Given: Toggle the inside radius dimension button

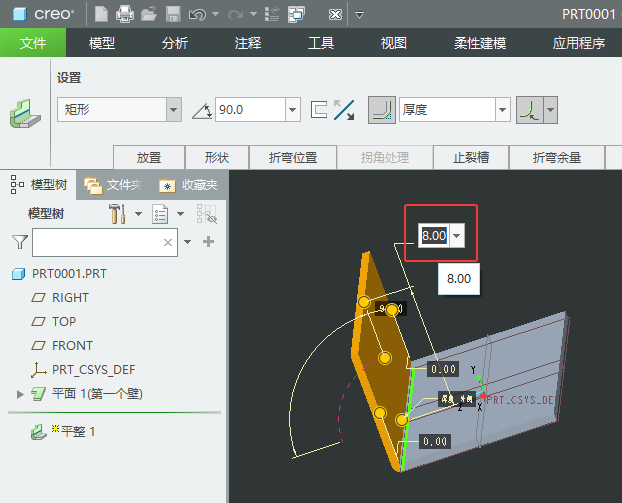Looking at the screenshot, I should pyautogui.click(x=530, y=110).
